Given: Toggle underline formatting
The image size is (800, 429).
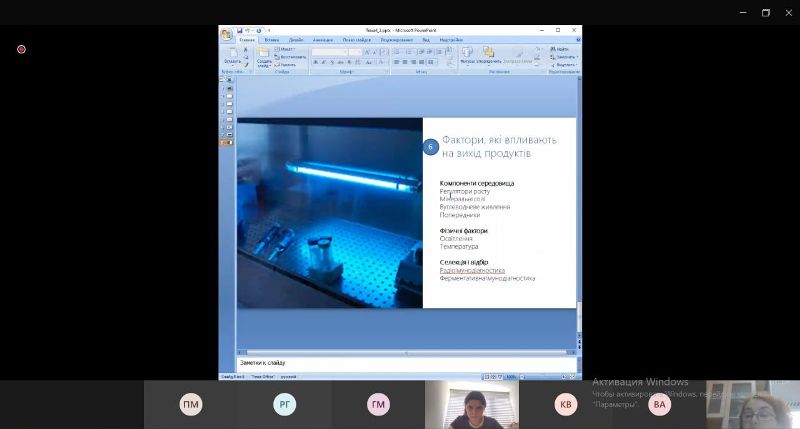Looking at the screenshot, I should [332, 62].
